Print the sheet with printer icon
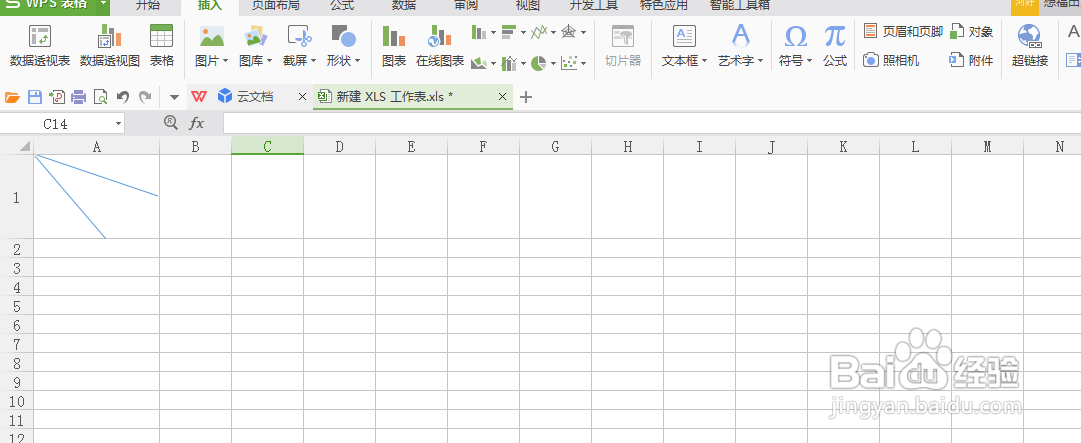1081x443 pixels. [x=79, y=97]
